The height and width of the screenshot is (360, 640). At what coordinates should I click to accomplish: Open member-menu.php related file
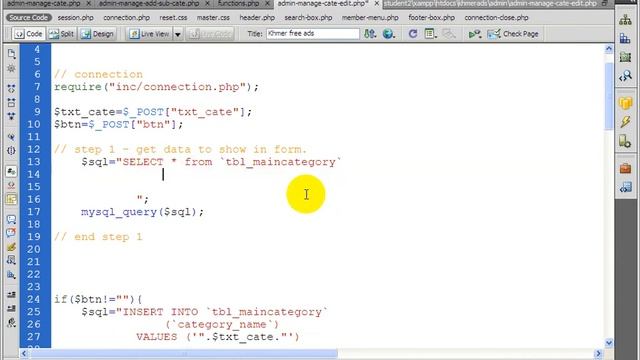(370, 18)
